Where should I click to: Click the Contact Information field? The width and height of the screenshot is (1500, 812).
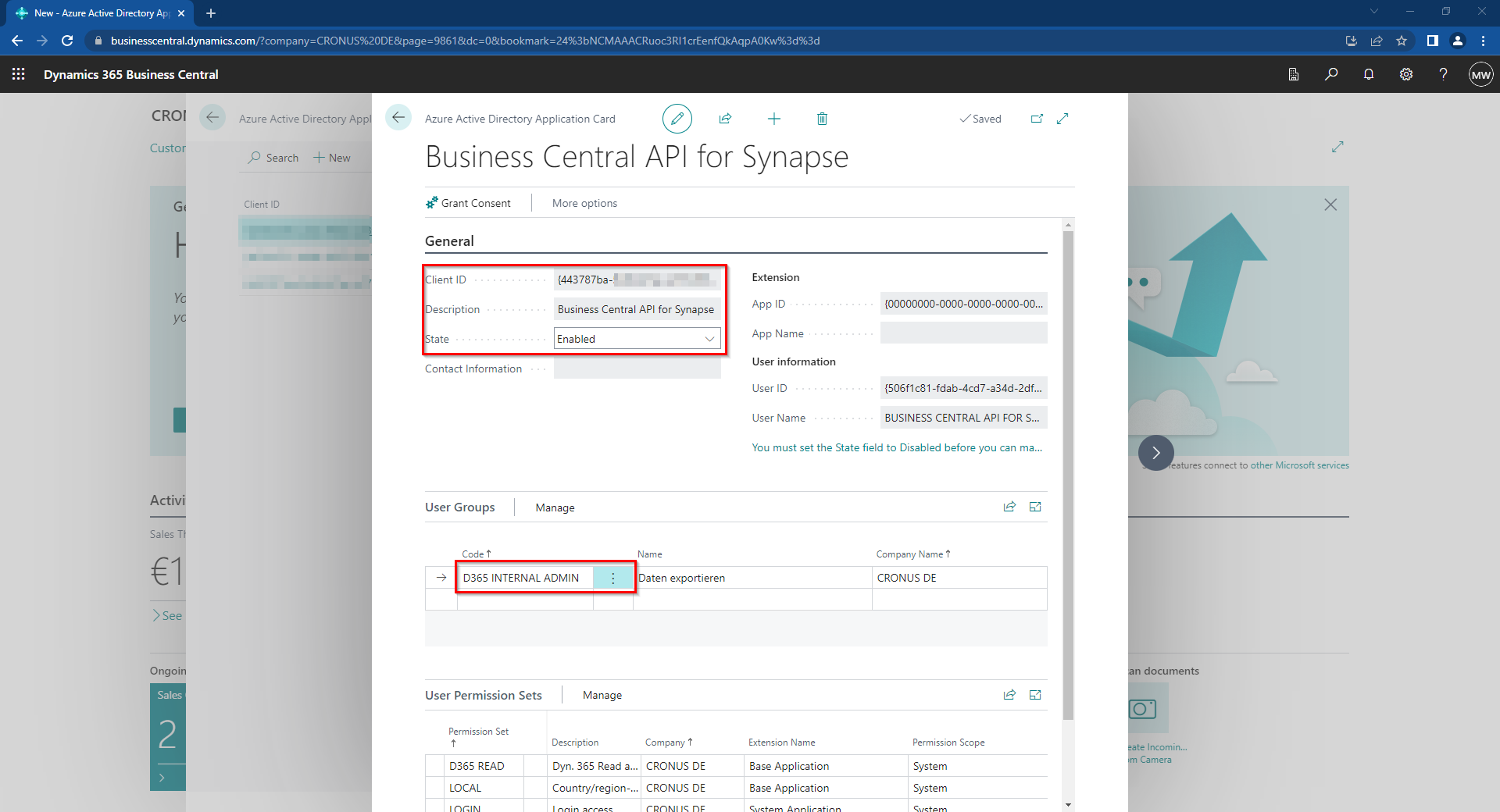[x=637, y=369]
